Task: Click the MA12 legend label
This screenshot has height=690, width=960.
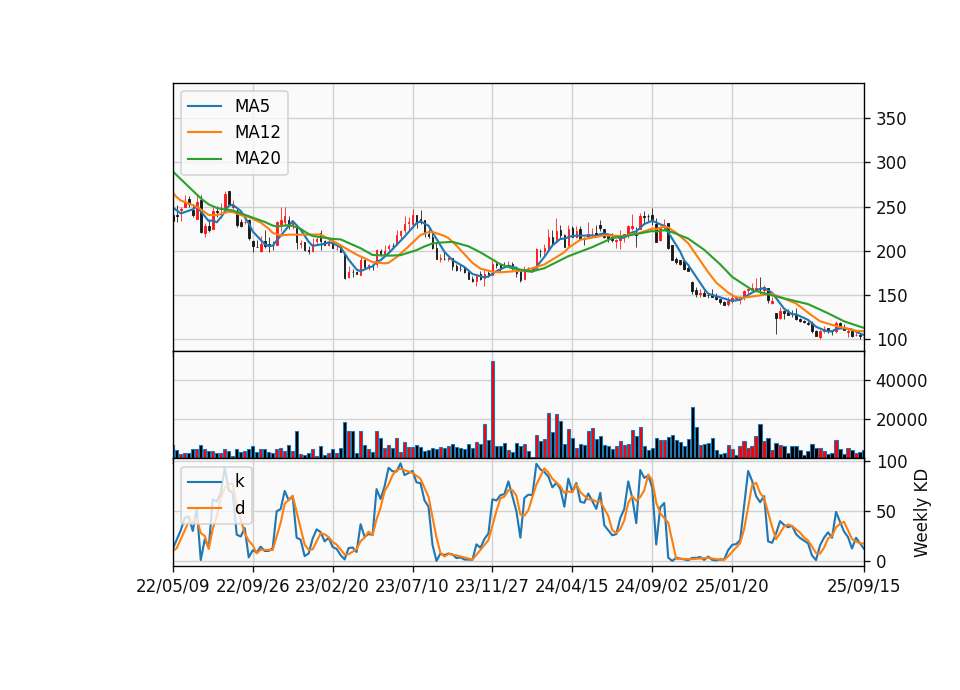Action: (257, 132)
